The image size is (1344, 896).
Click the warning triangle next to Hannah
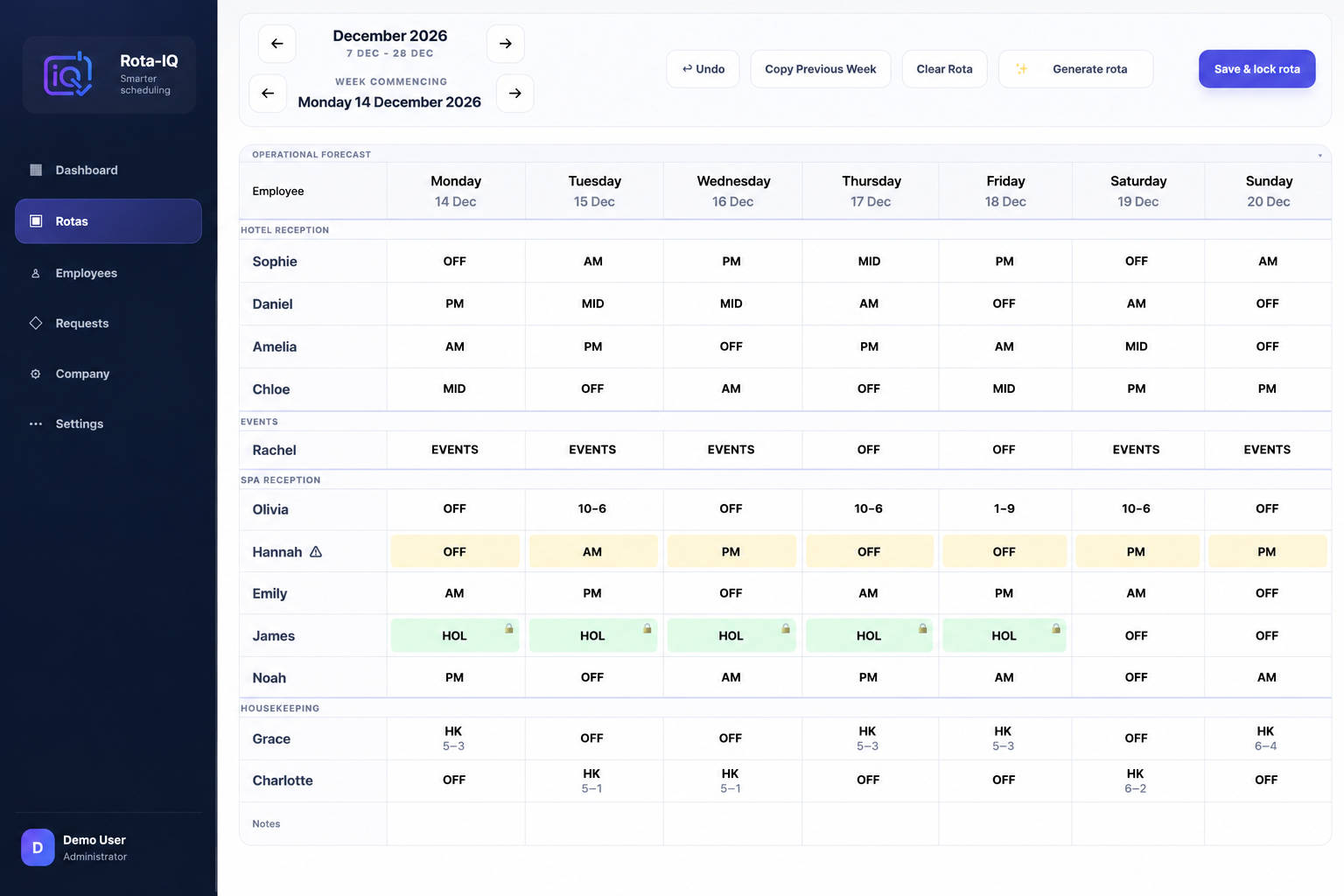[316, 552]
